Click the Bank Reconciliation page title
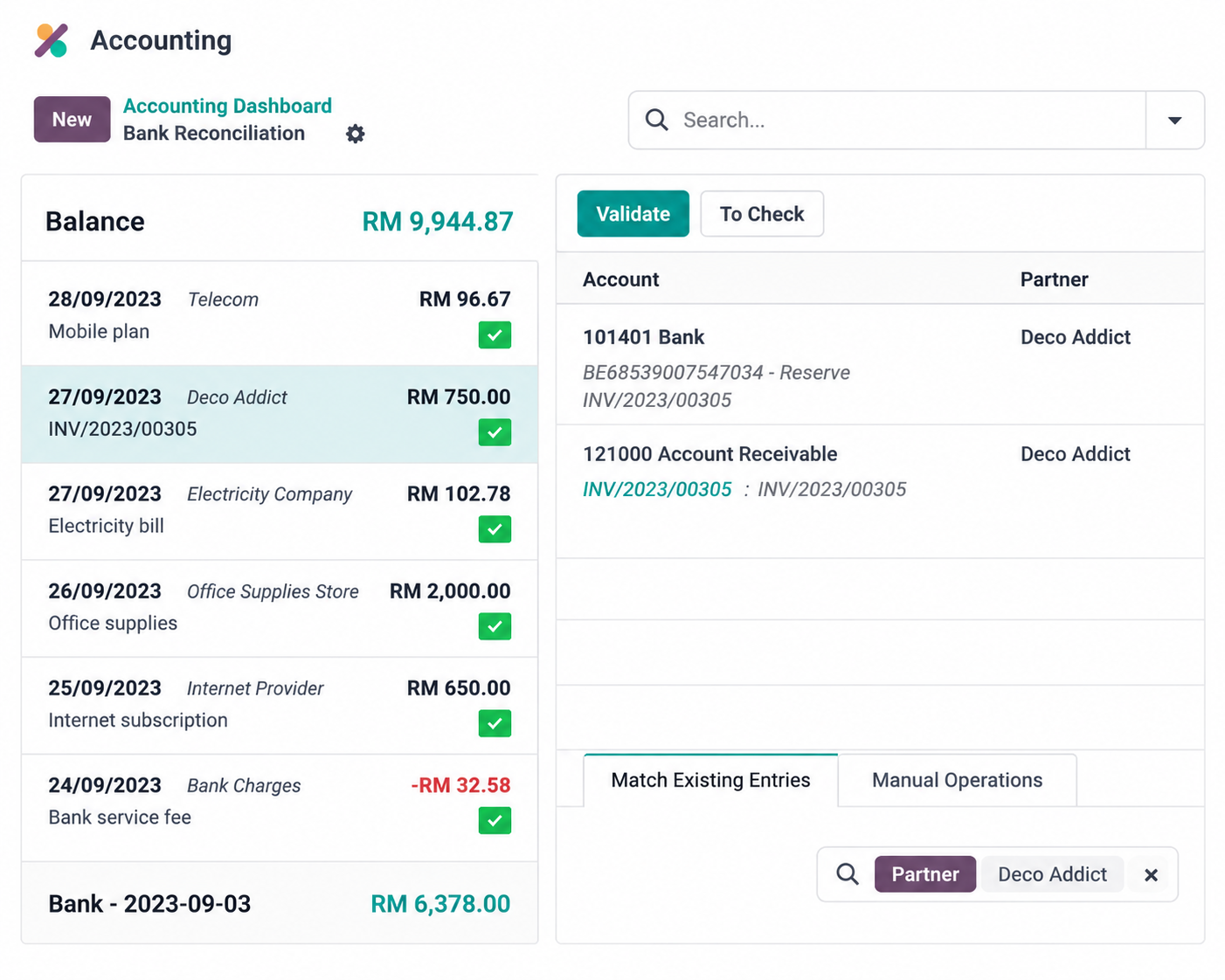 [214, 133]
